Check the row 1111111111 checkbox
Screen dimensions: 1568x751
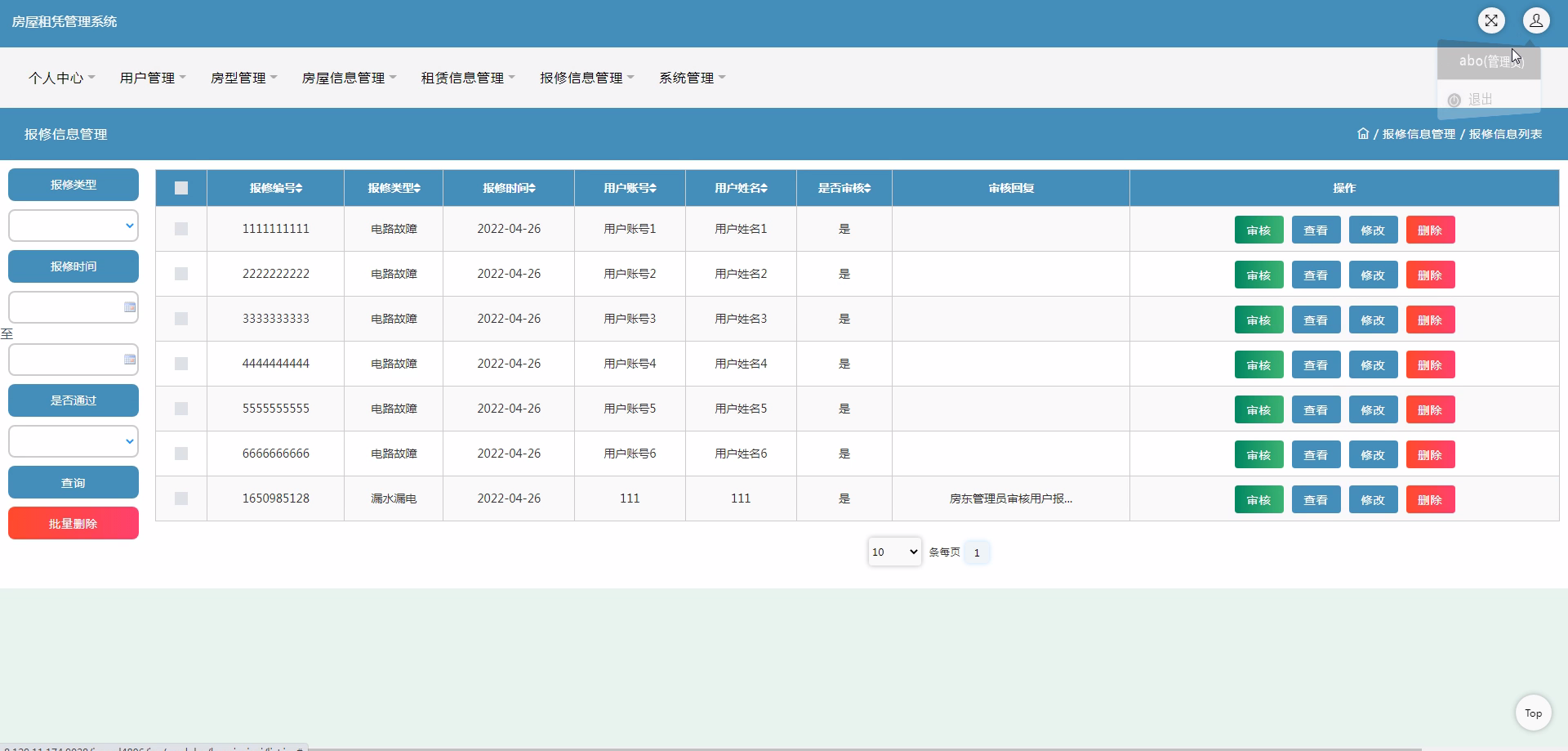point(181,229)
